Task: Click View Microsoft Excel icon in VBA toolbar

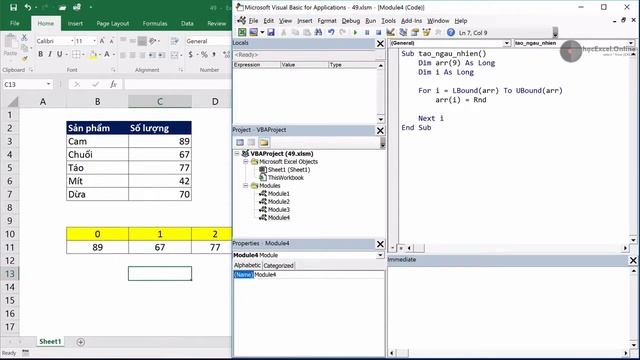Action: pyautogui.click(x=242, y=32)
